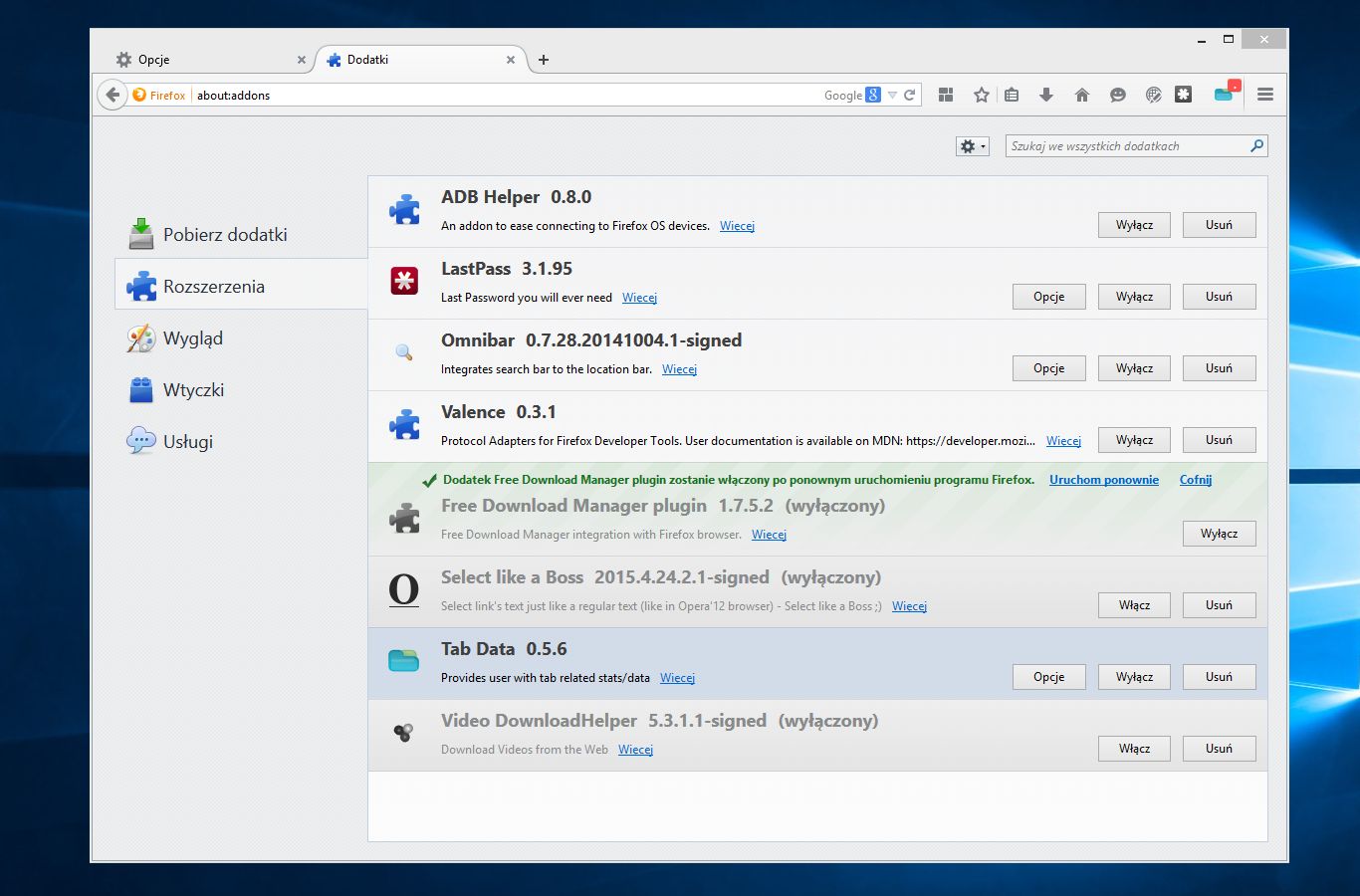Click the Google search engine icon
The width and height of the screenshot is (1360, 896).
[873, 95]
